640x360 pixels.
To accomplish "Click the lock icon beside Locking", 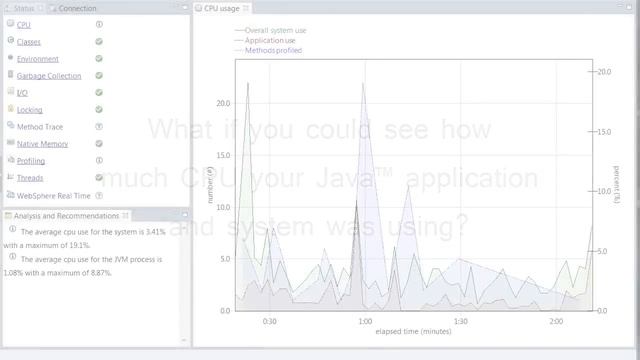I will [11, 109].
